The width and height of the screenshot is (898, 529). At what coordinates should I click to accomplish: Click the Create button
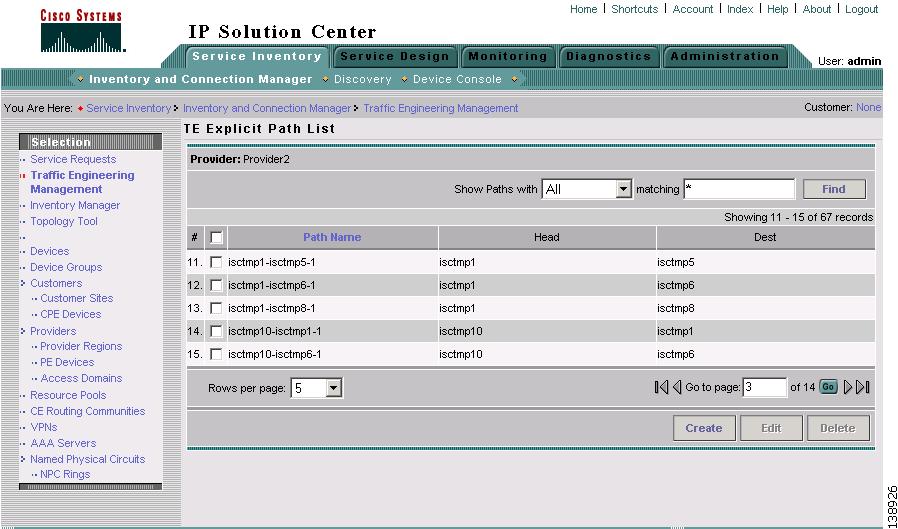[x=704, y=428]
